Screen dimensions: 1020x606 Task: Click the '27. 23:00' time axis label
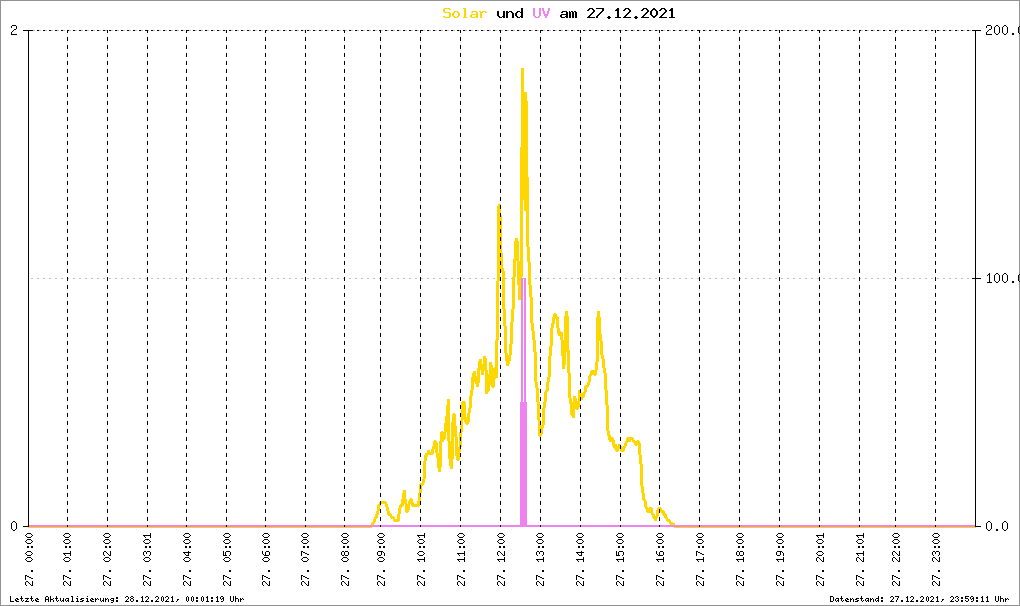[935, 559]
